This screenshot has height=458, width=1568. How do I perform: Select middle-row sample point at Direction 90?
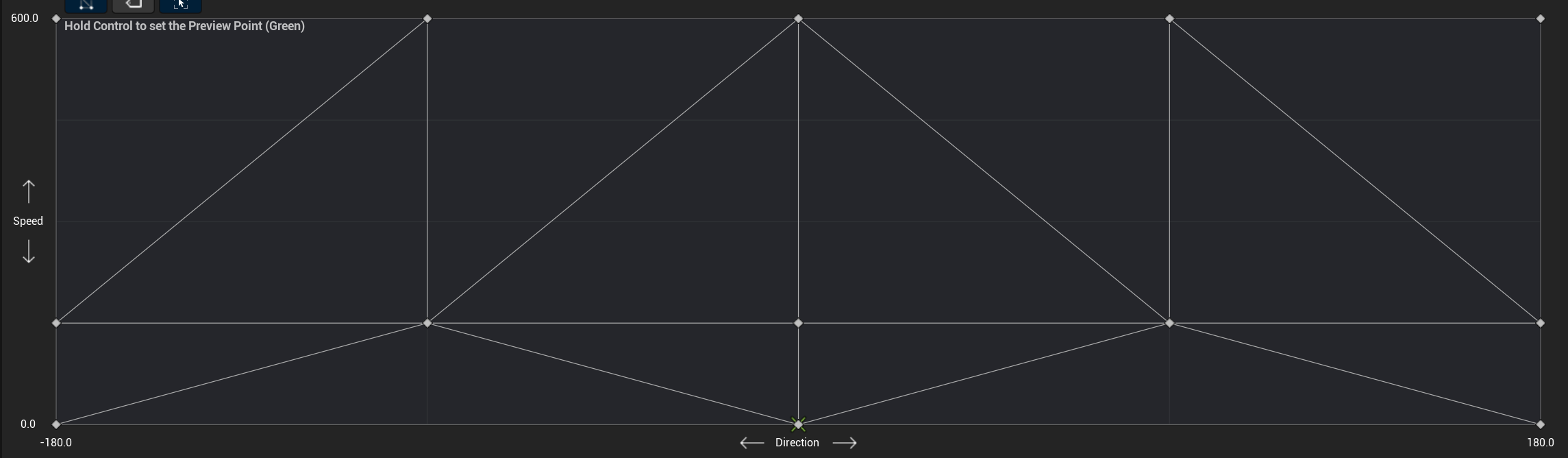click(x=1169, y=323)
